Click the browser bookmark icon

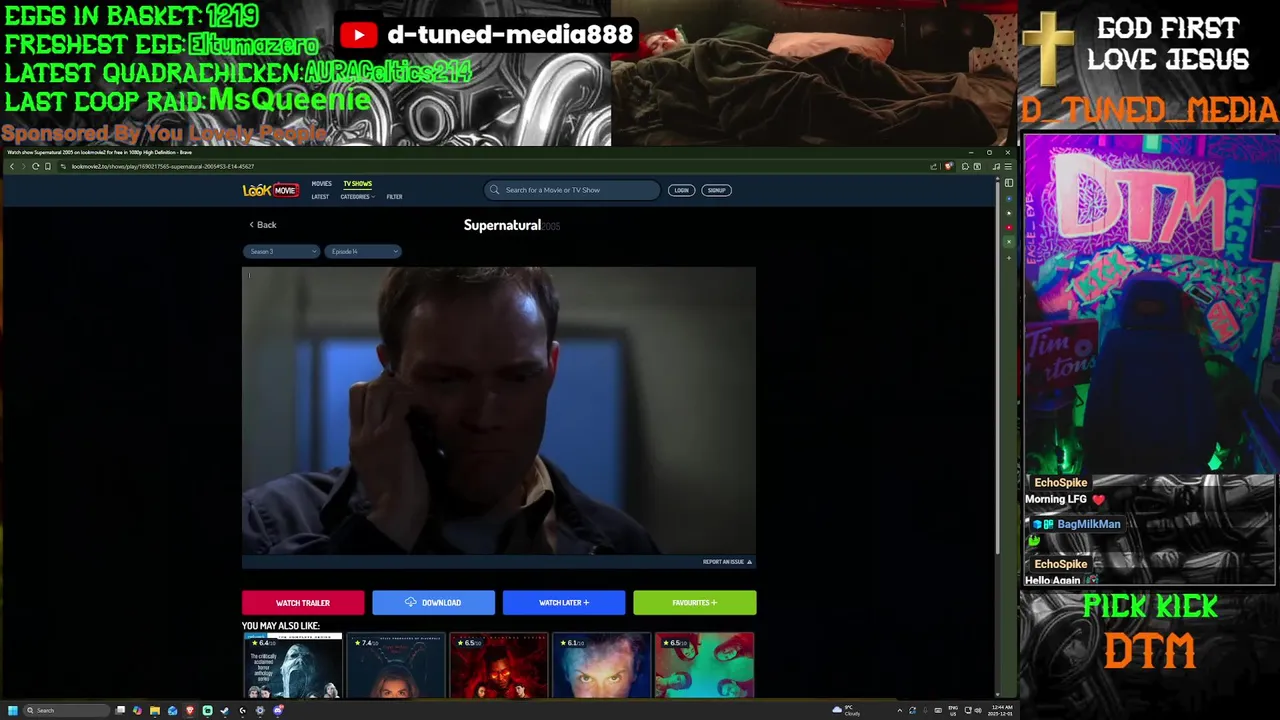[x=48, y=166]
